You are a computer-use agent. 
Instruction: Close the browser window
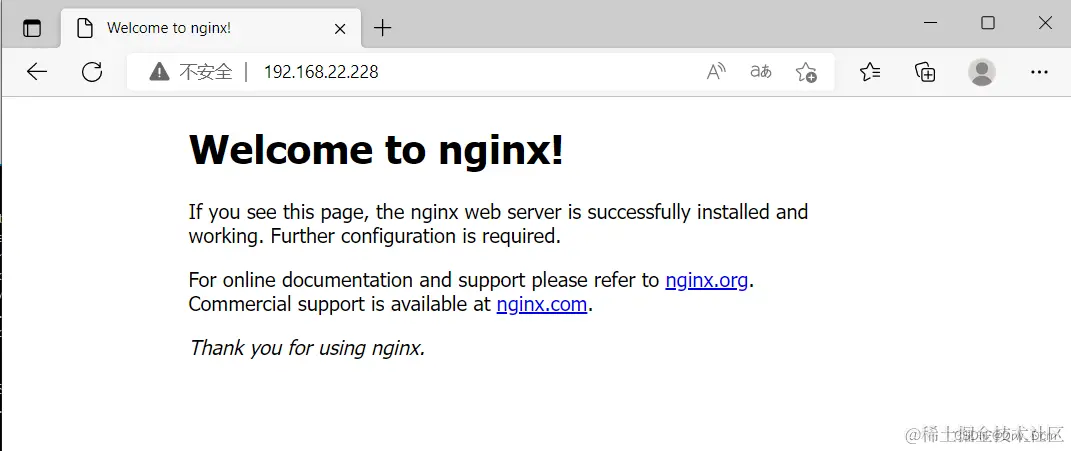[x=1045, y=23]
